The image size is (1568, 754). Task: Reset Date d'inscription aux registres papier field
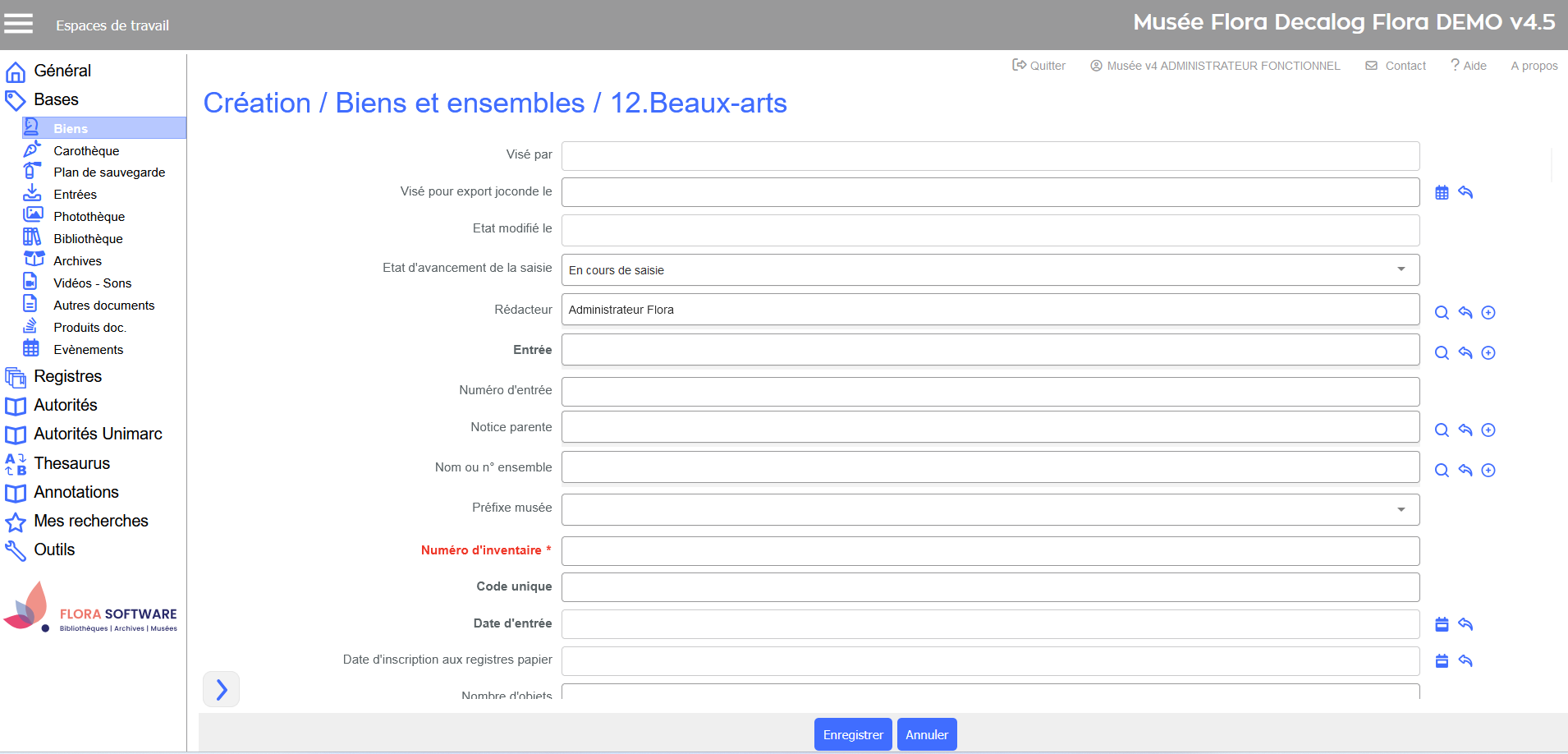(1465, 660)
